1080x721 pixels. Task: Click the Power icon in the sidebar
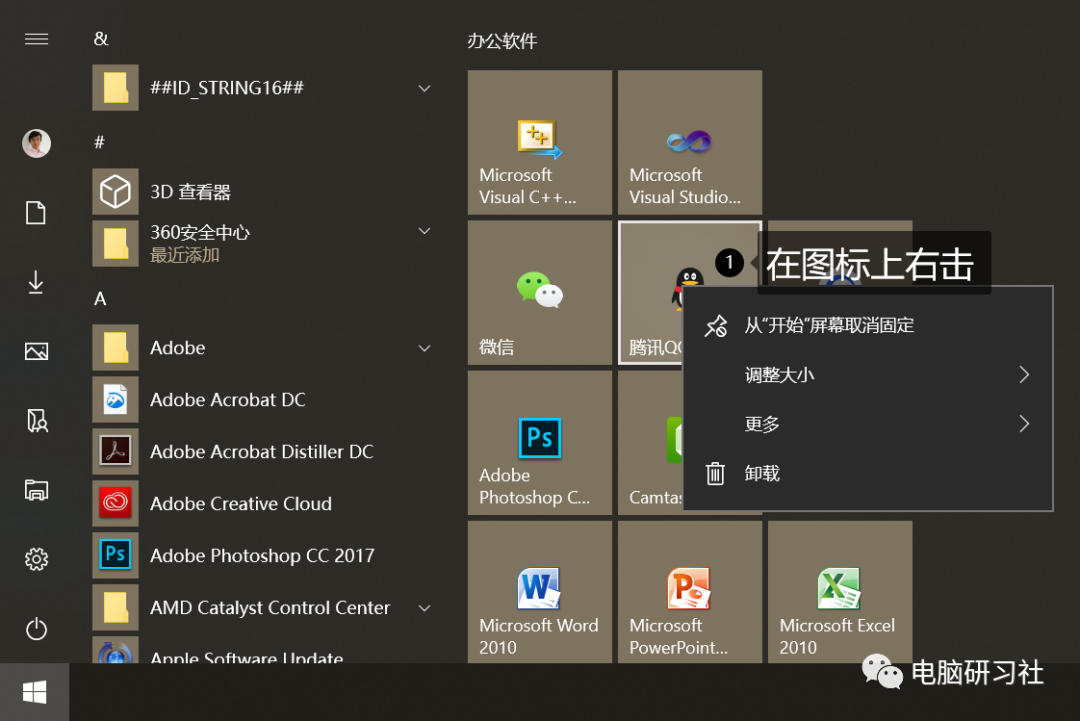37,629
